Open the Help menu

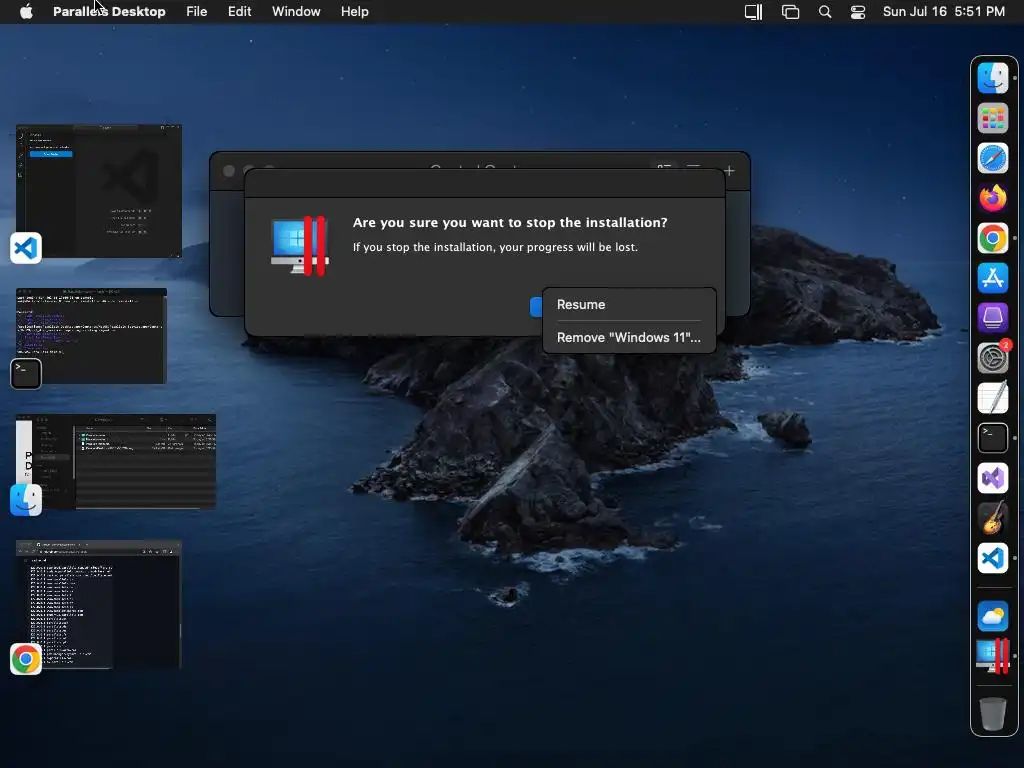(x=355, y=12)
